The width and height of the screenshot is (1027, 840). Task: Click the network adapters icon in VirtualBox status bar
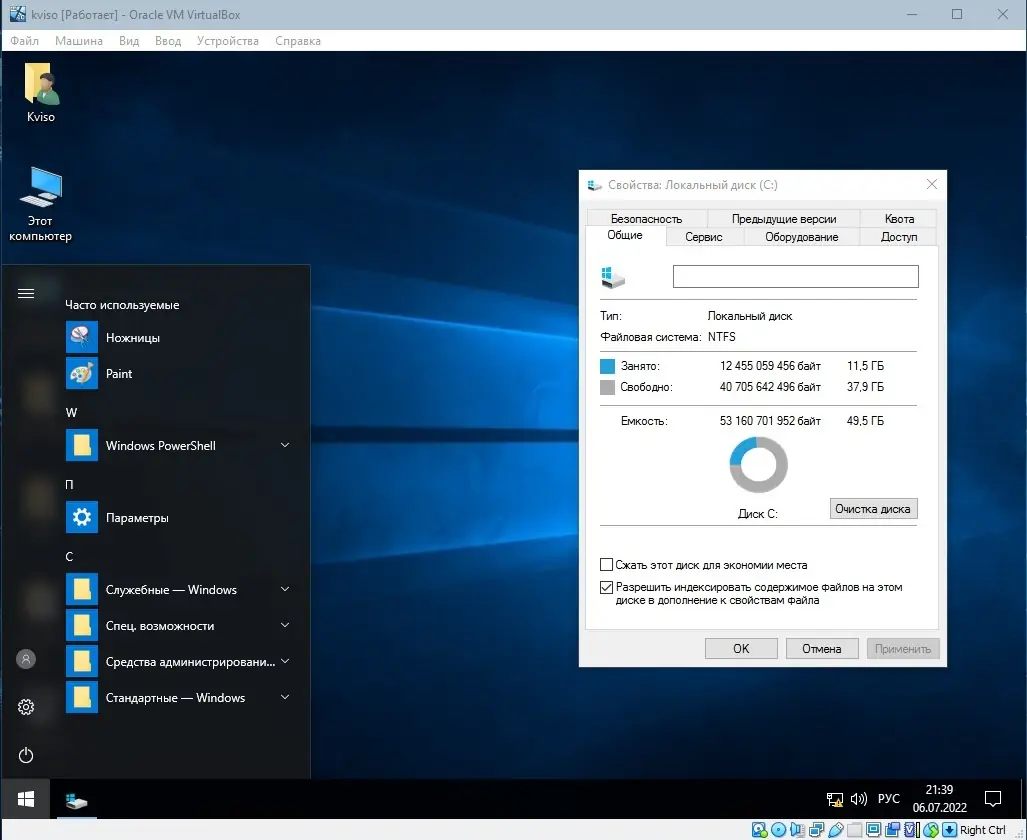tap(816, 829)
